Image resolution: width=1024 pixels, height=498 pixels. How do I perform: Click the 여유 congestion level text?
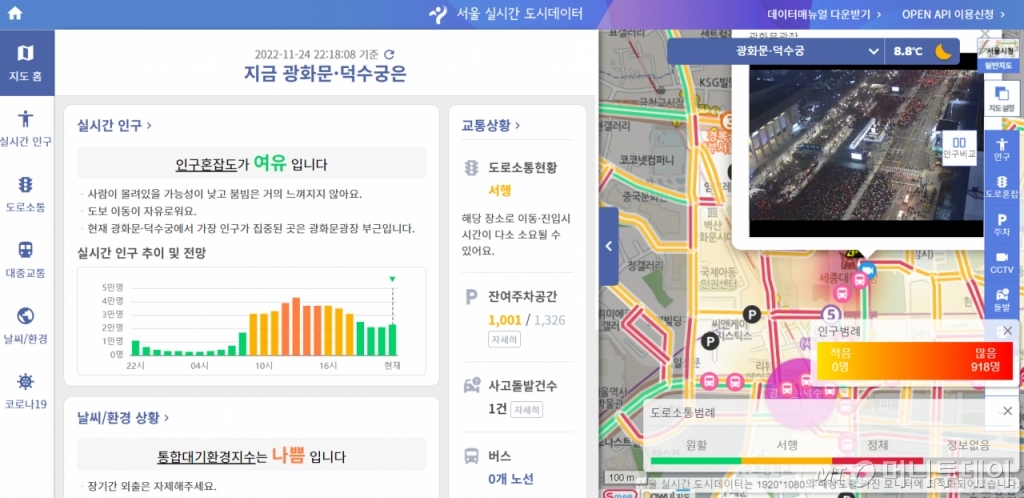[x=270, y=163]
